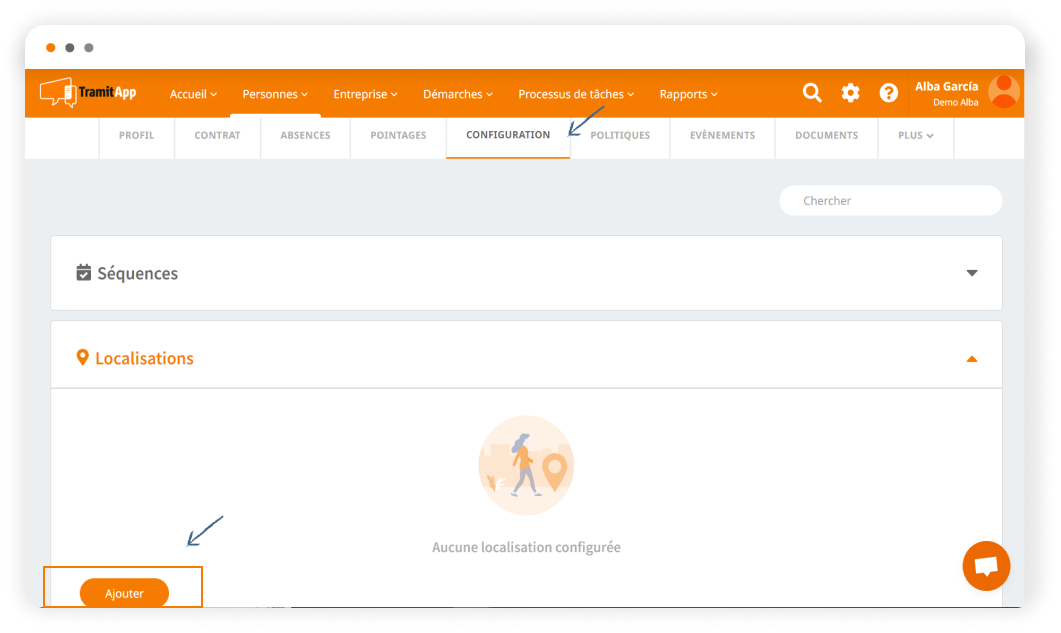Click Alba García's profile avatar
This screenshot has width=1061, height=633.
click(x=1003, y=92)
